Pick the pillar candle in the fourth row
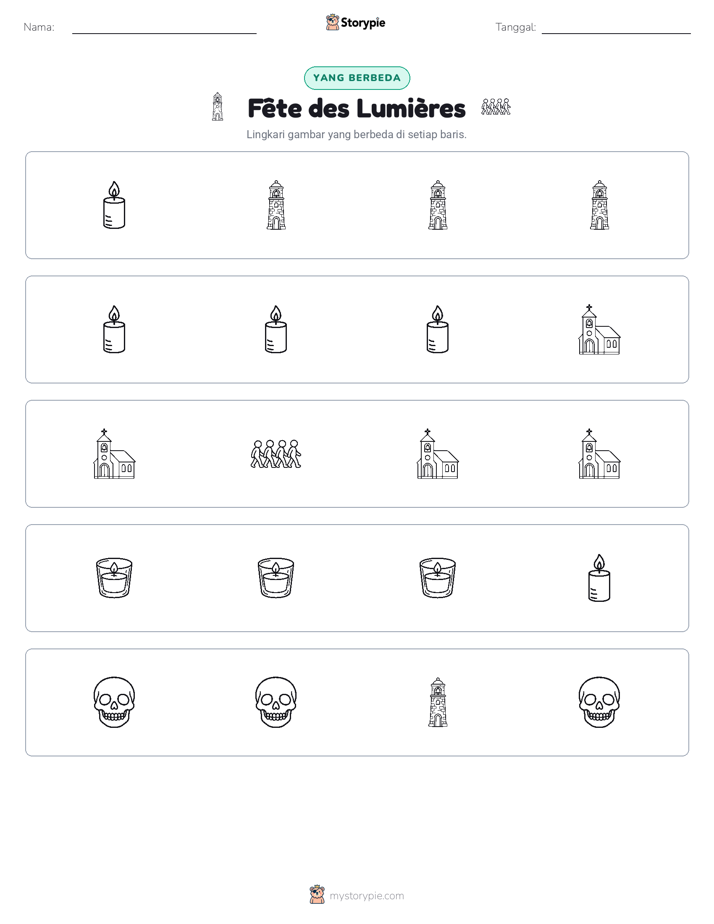714x924 pixels. [599, 578]
